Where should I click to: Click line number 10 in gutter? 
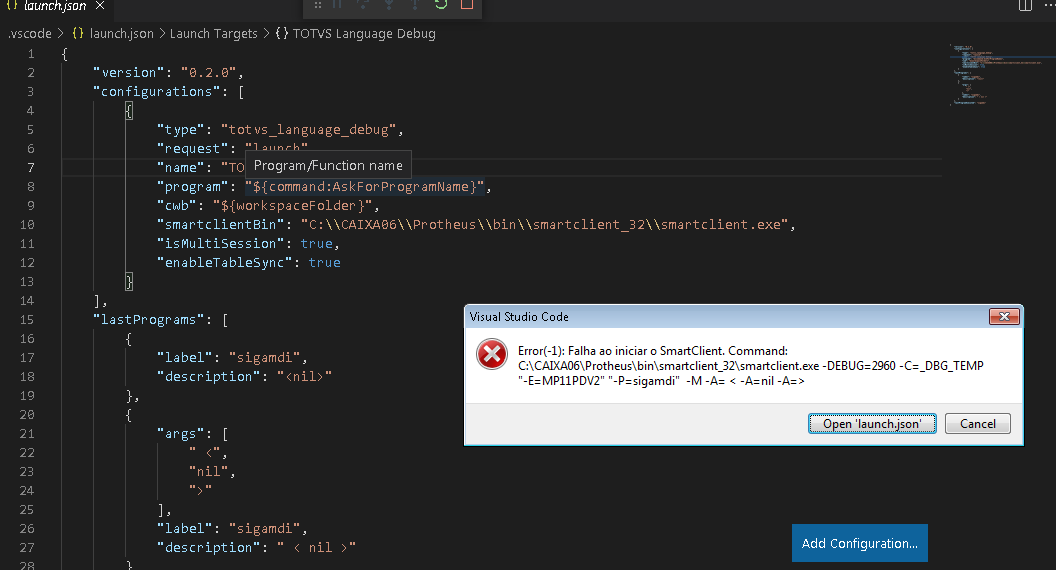pyautogui.click(x=27, y=224)
